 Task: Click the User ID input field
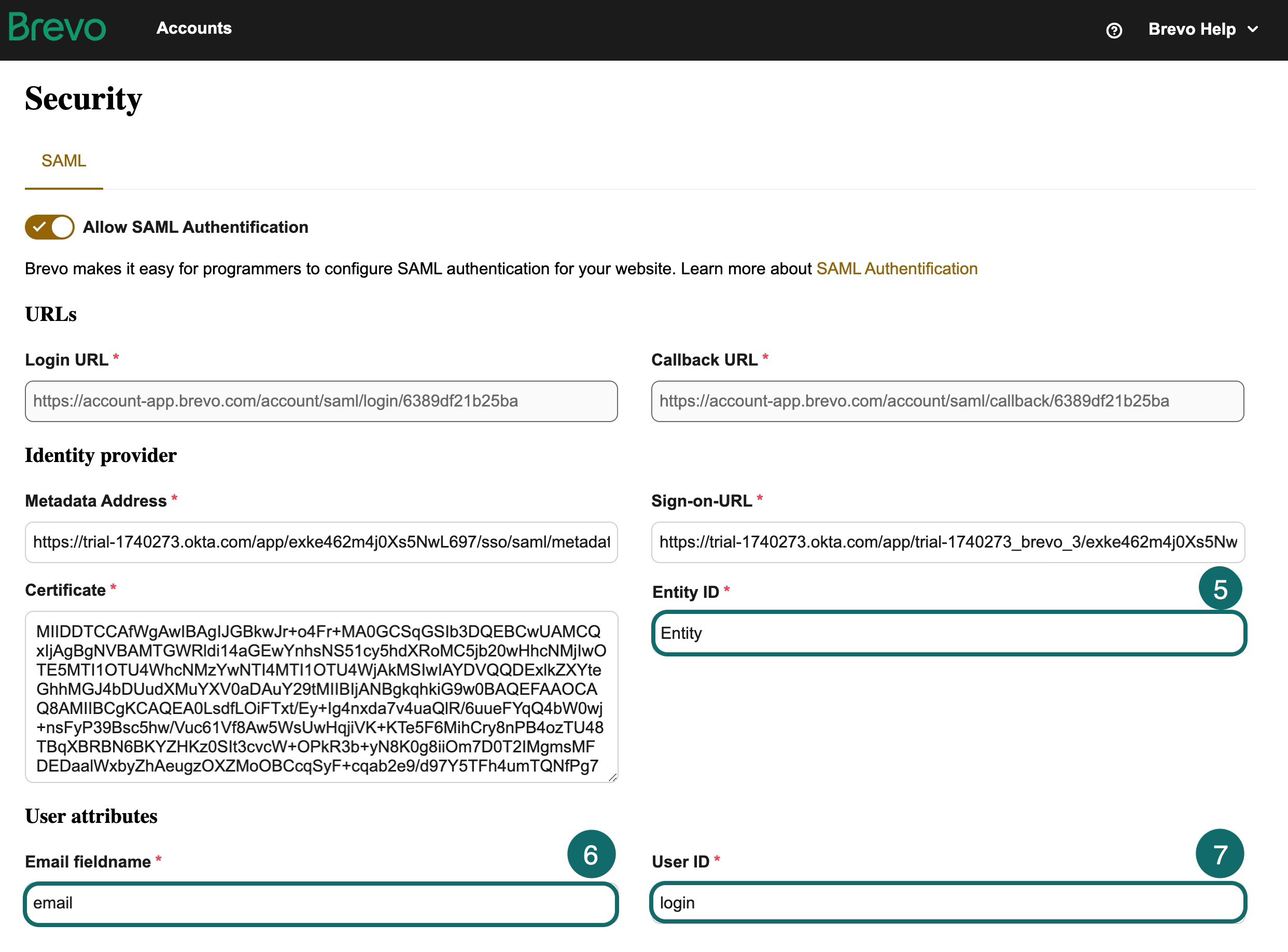coord(948,903)
